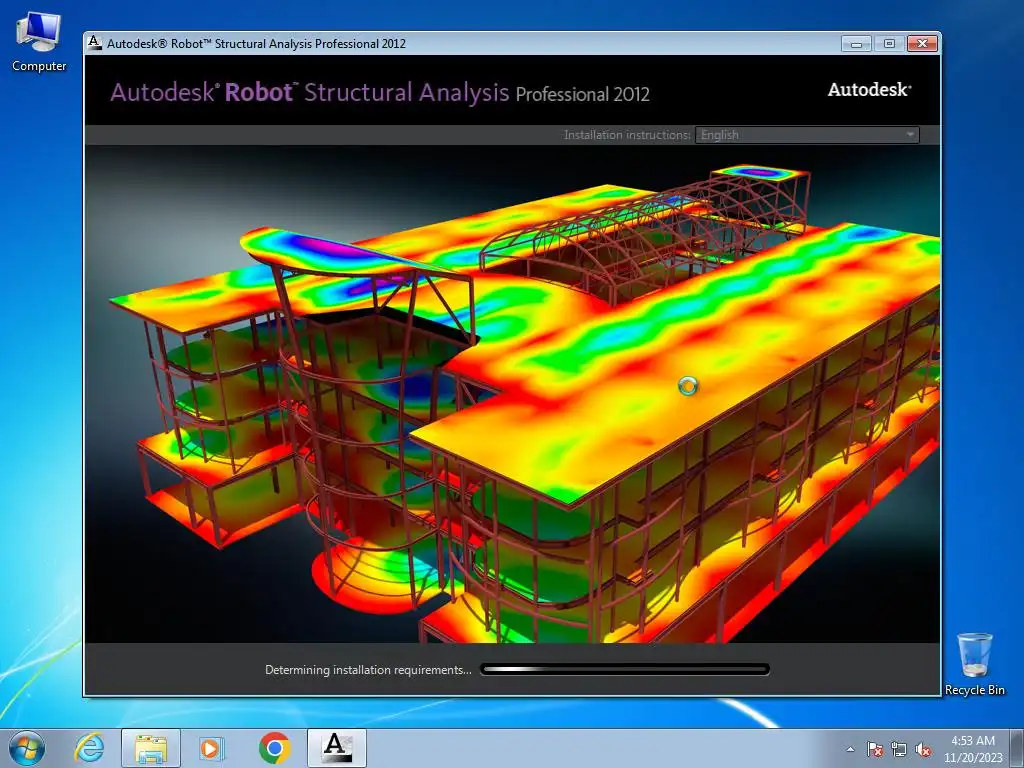The image size is (1024, 768).
Task: Click the Robot Structural Analysis Professional 2012 heading
Action: pos(380,92)
